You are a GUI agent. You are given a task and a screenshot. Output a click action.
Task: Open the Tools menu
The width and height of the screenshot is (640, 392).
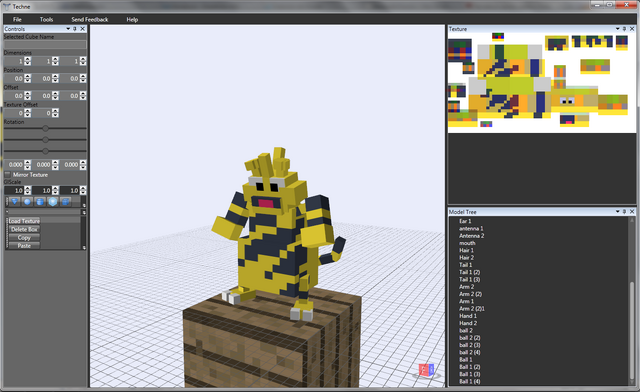[x=46, y=19]
